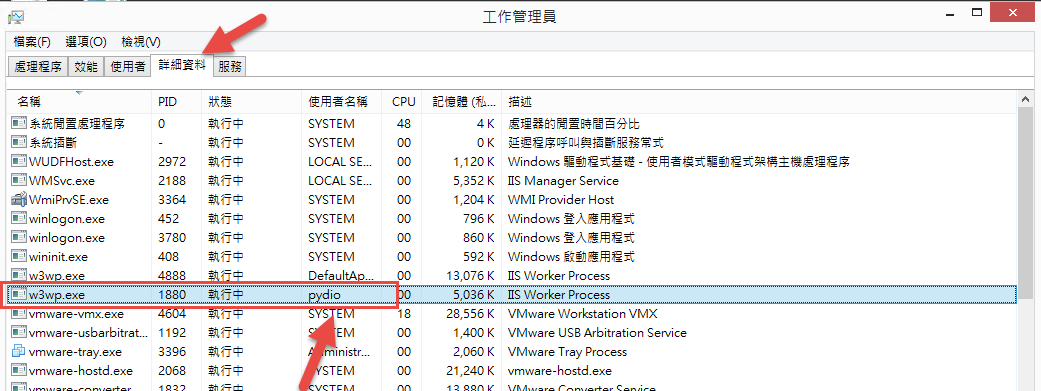Click the WMI Provider Host description
The image size is (1041, 391).
pyautogui.click(x=560, y=199)
